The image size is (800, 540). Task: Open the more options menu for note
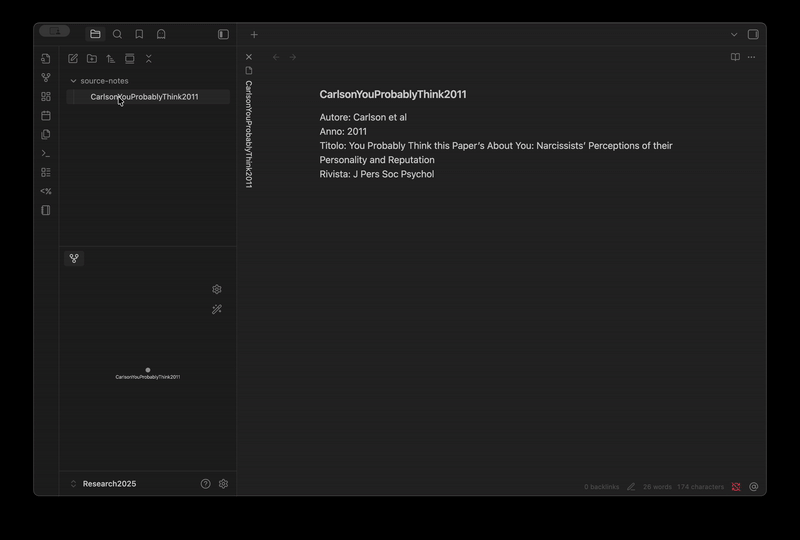pyautogui.click(x=752, y=57)
